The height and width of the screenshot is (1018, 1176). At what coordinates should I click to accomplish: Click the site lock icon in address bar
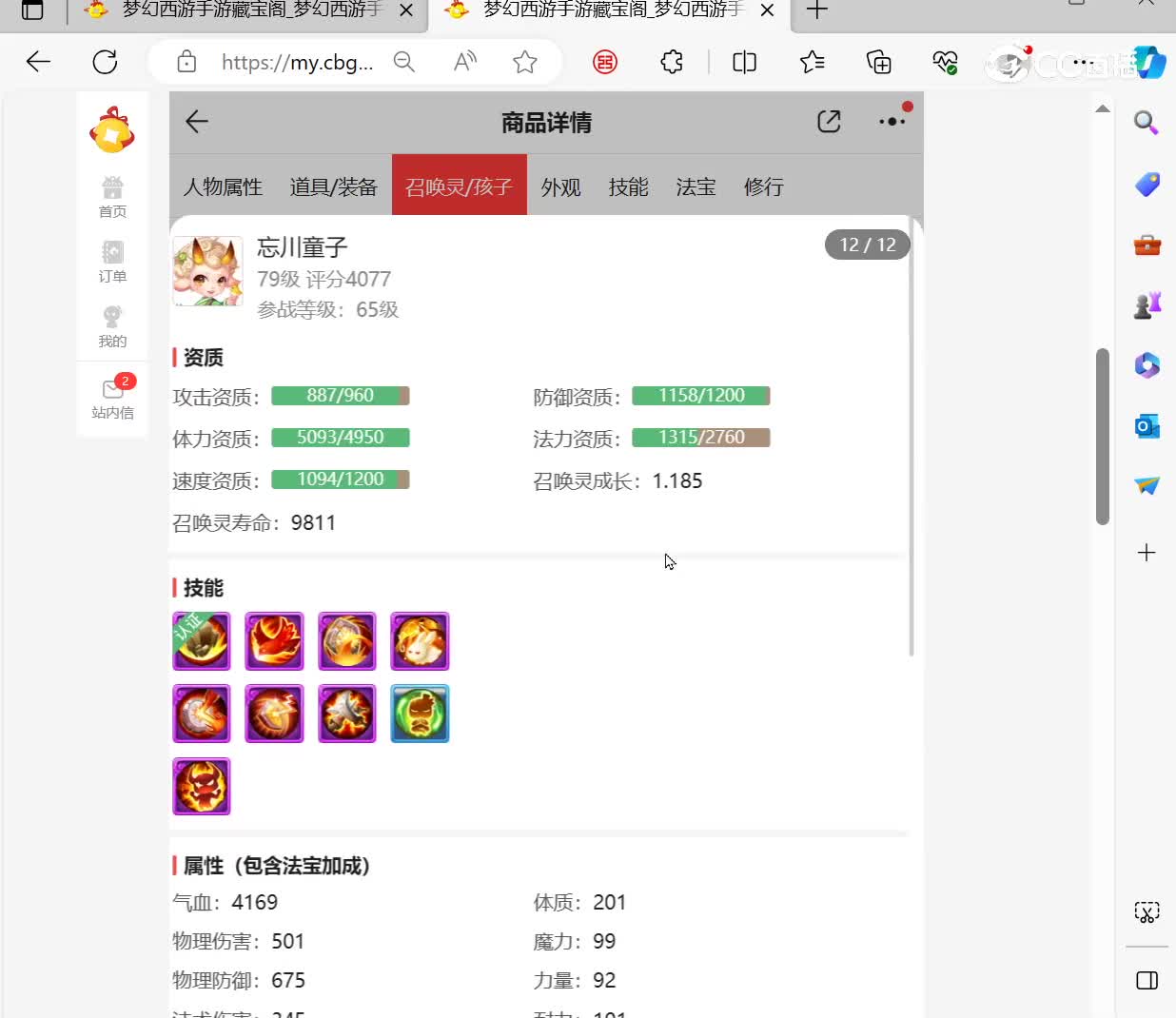[x=186, y=62]
